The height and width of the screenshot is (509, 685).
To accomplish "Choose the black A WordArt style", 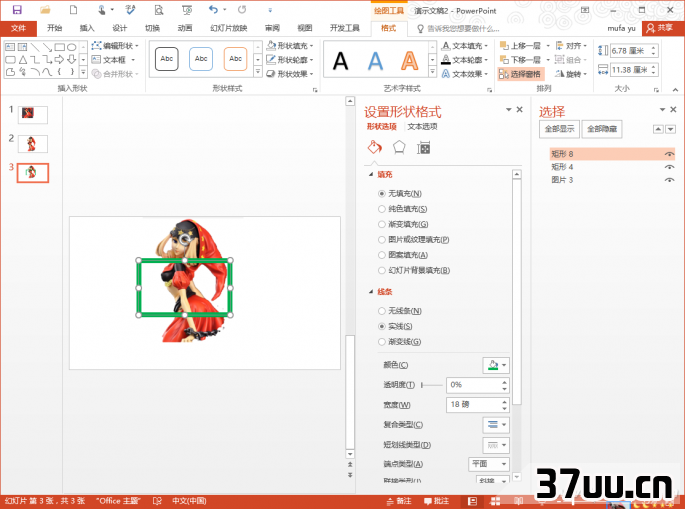I will [x=340, y=60].
